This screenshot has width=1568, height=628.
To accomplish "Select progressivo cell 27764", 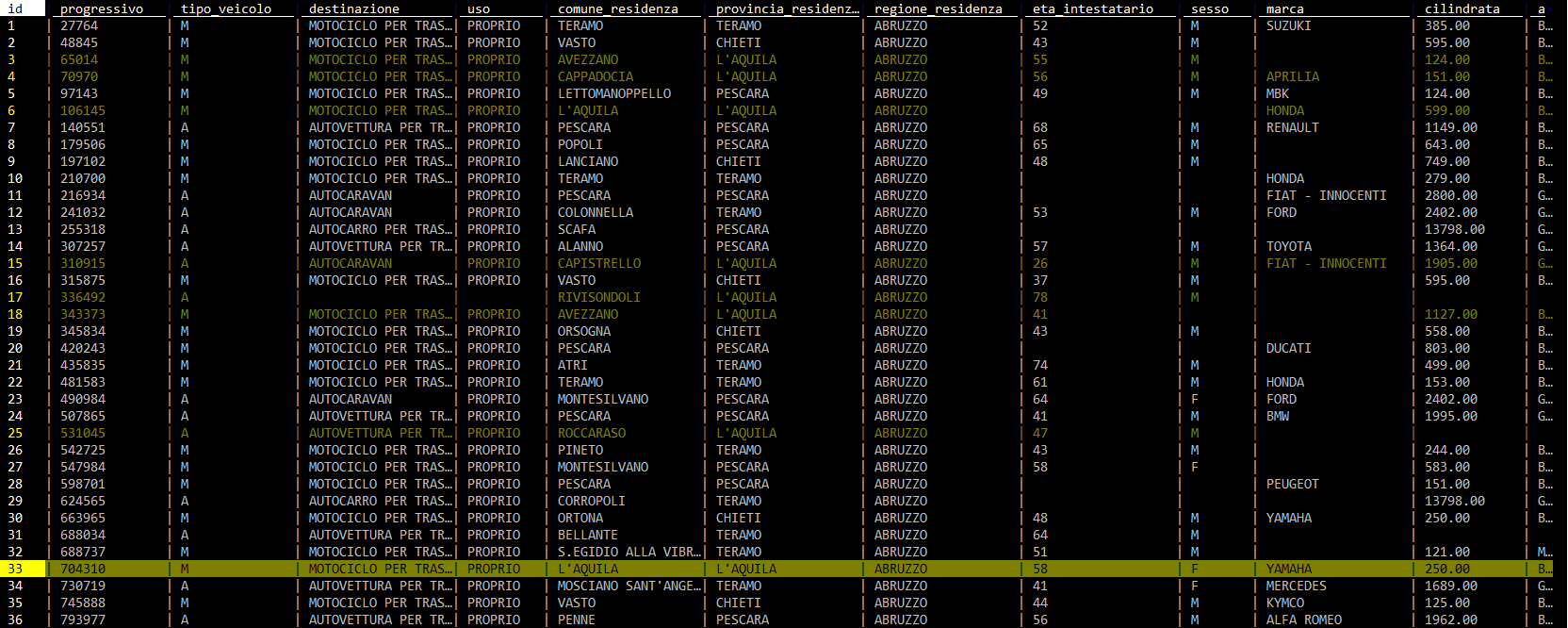I will coord(79,25).
